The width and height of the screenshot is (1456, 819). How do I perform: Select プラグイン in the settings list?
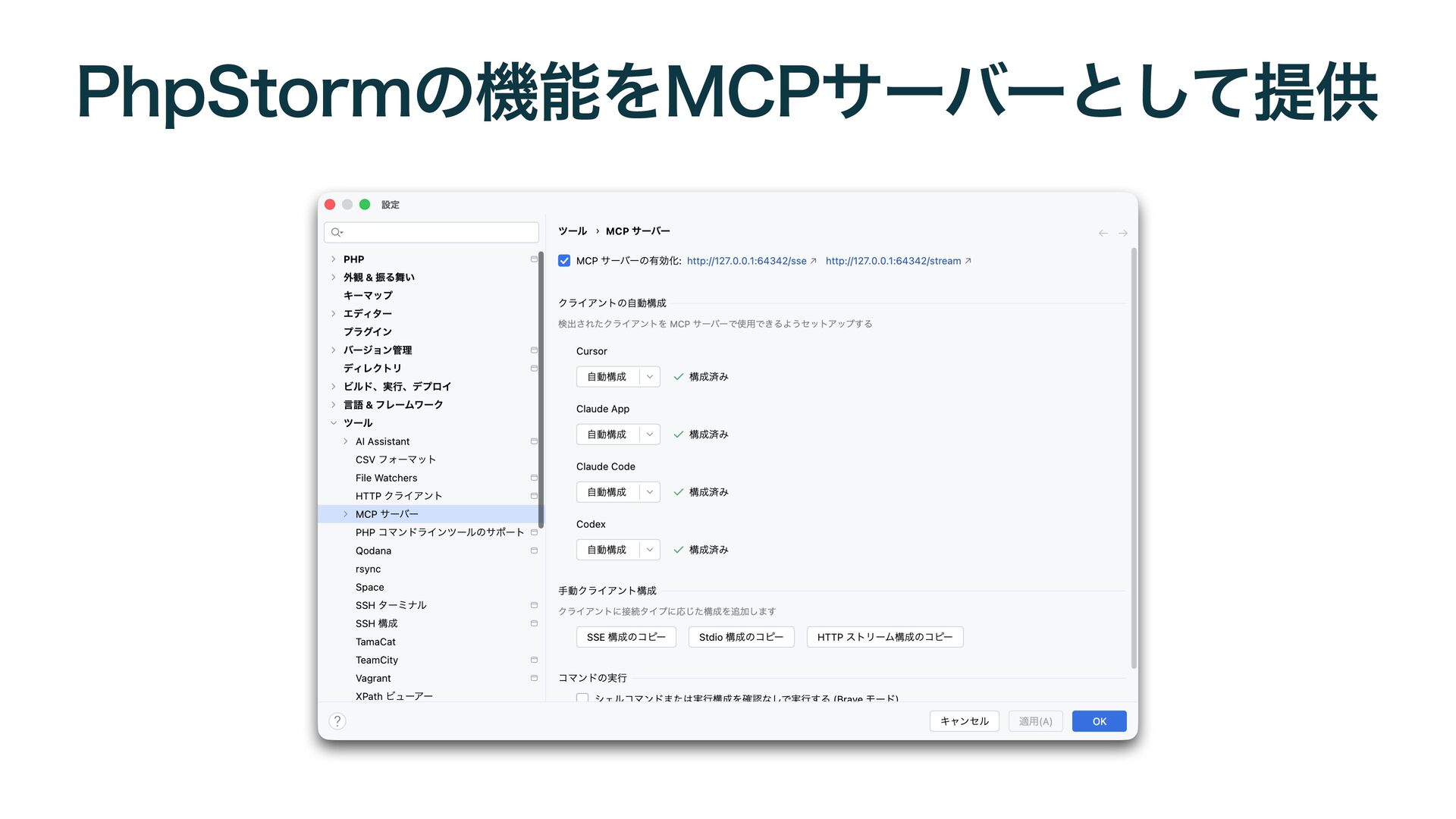coord(367,332)
